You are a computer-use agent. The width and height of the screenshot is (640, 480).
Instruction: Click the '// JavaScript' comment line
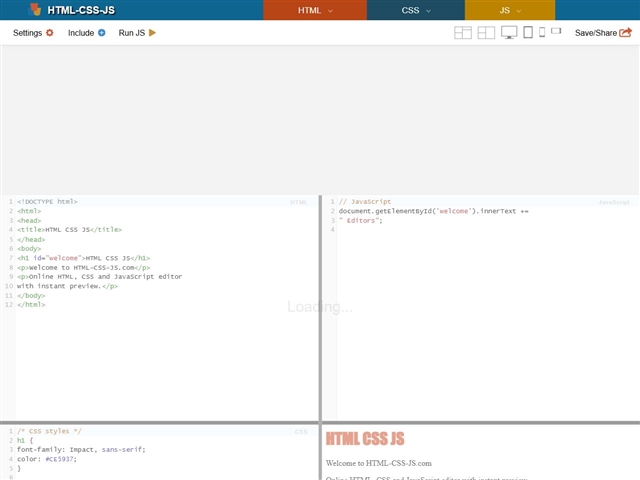(x=364, y=202)
